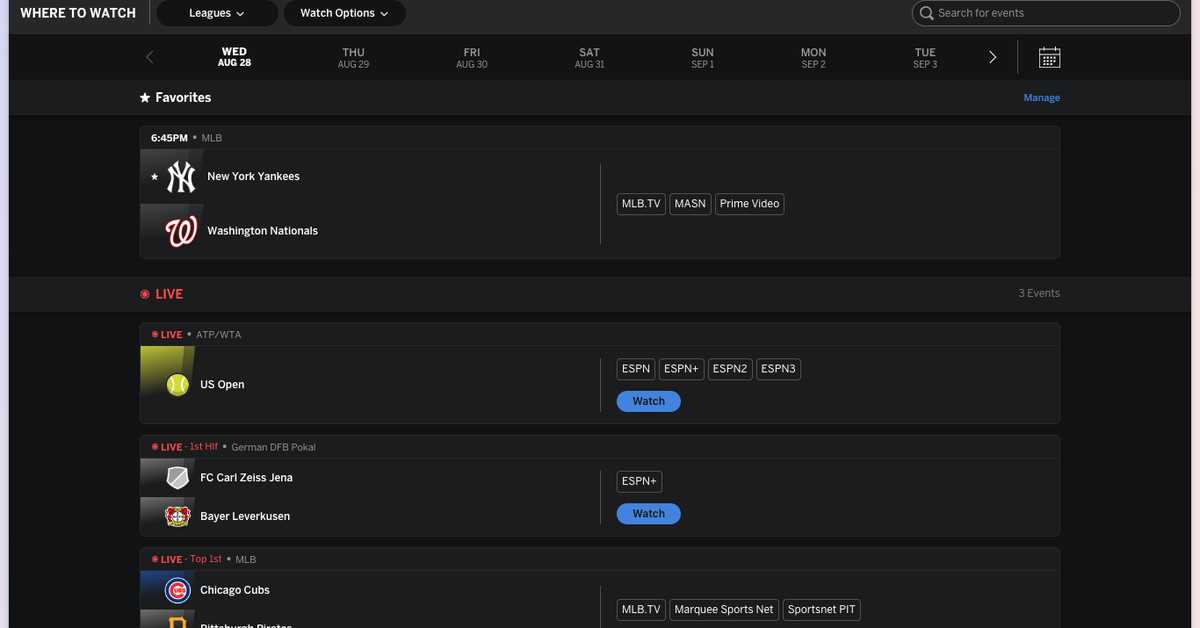
Task: Toggle the Yankees favorite star
Action: click(154, 177)
